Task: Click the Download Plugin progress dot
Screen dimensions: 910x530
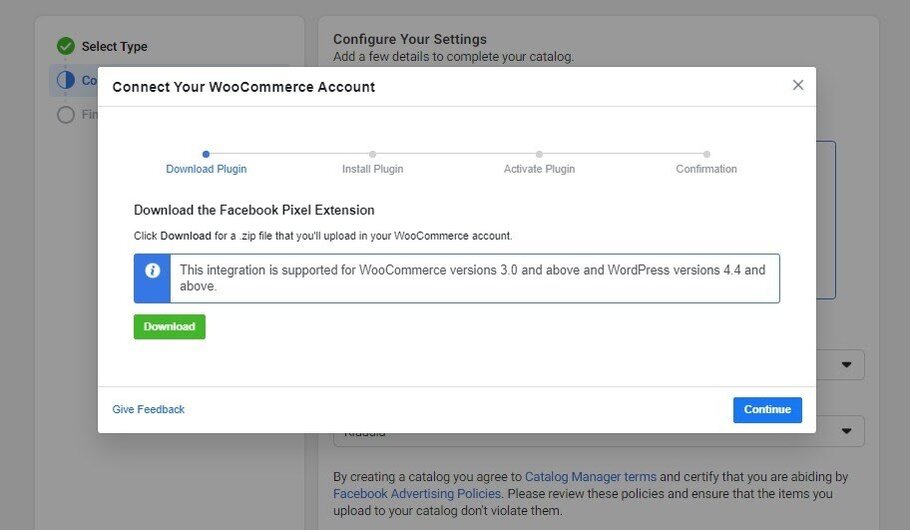Action: pos(206,154)
